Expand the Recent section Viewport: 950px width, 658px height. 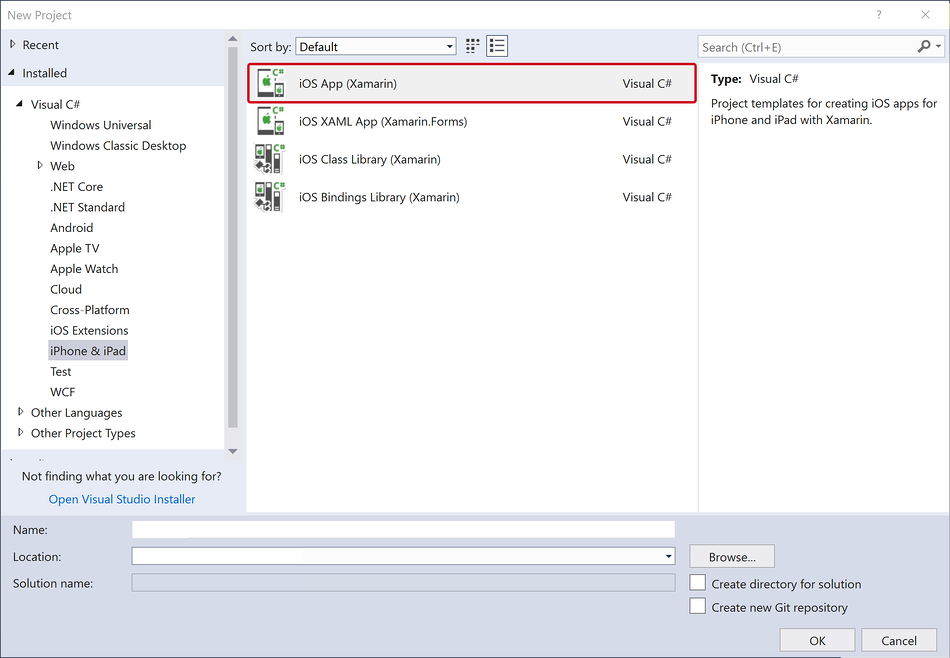coord(13,44)
